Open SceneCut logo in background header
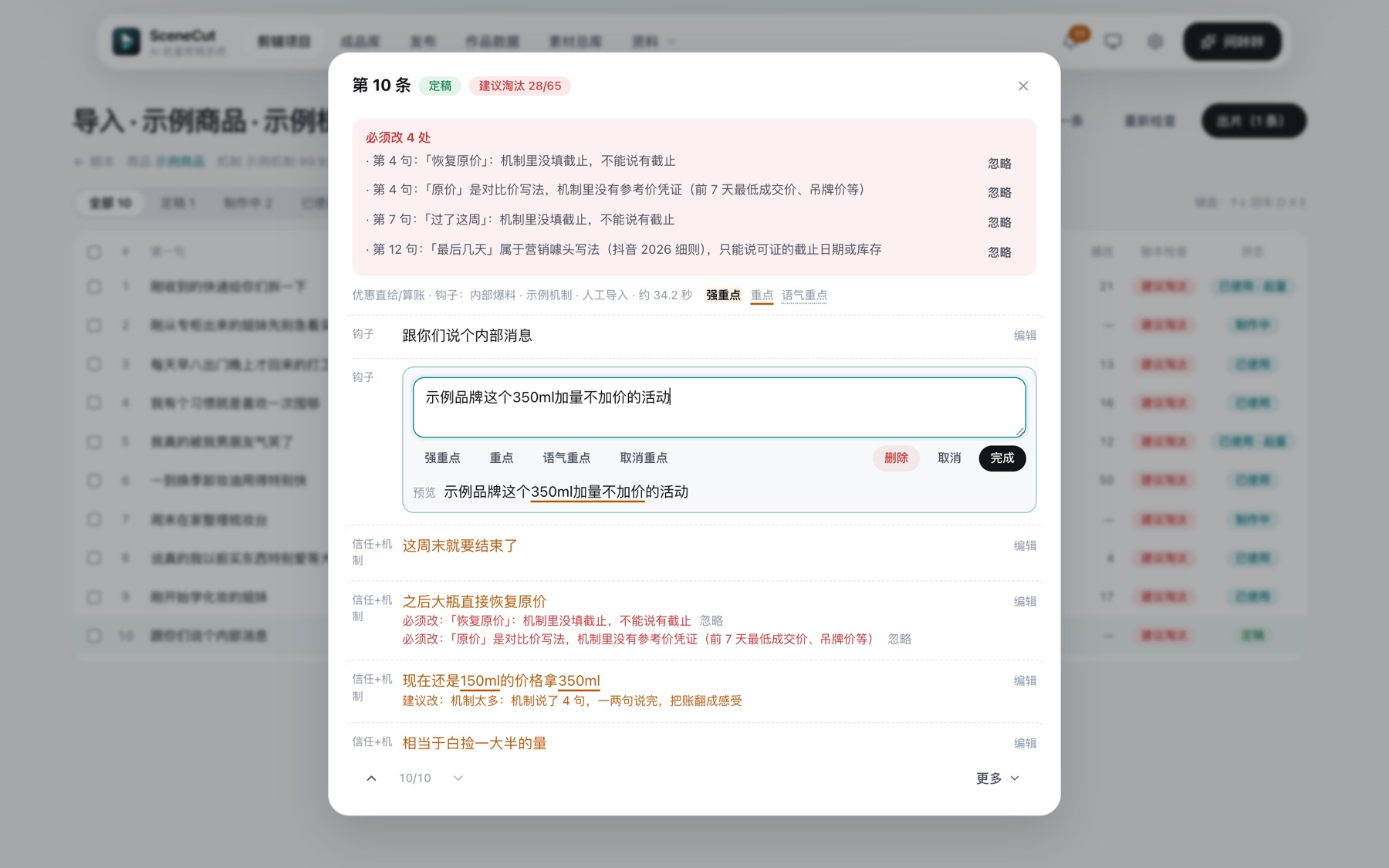Viewport: 1389px width, 868px height. (127, 41)
